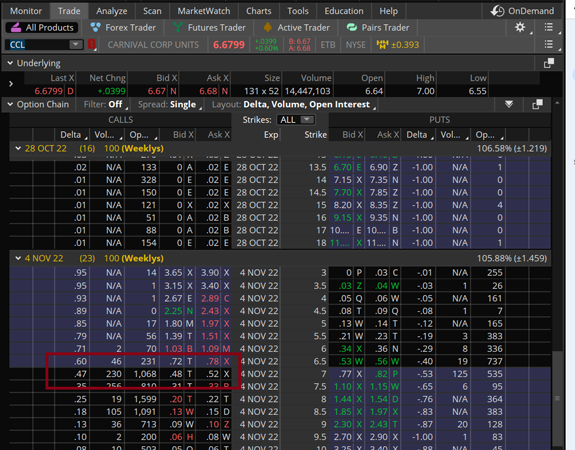Screen dimensions: 575x450
Task: Open the Strikes ALL dropdown
Action: (296, 120)
